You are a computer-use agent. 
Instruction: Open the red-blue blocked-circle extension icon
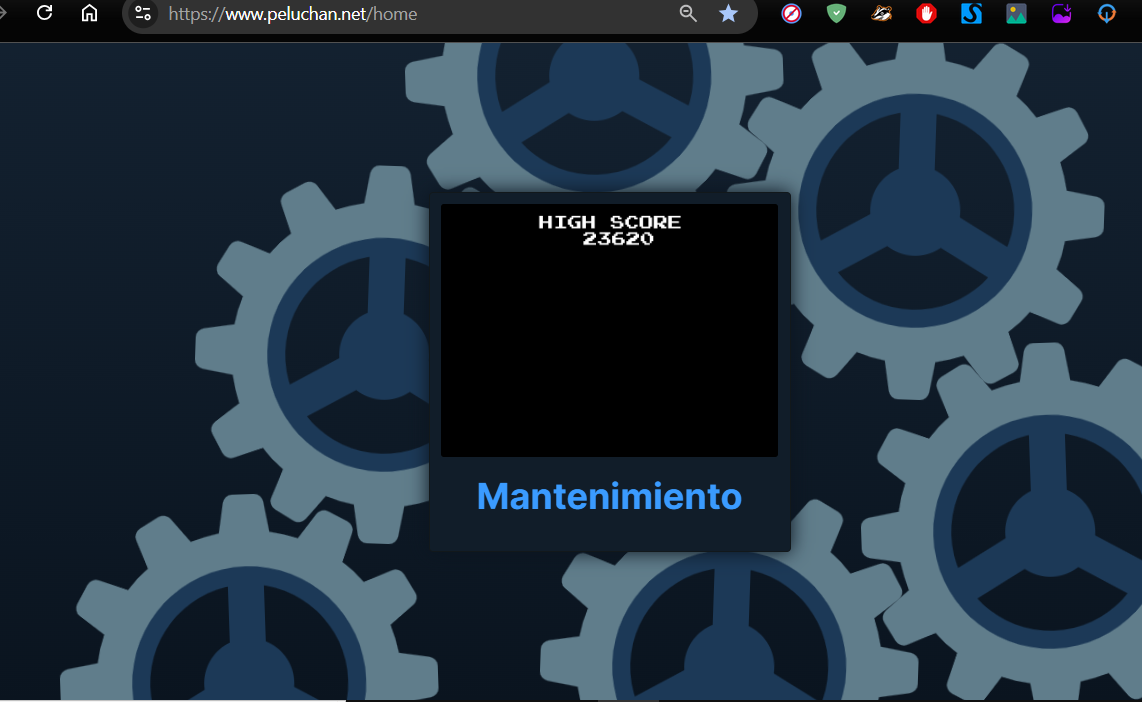pos(792,14)
